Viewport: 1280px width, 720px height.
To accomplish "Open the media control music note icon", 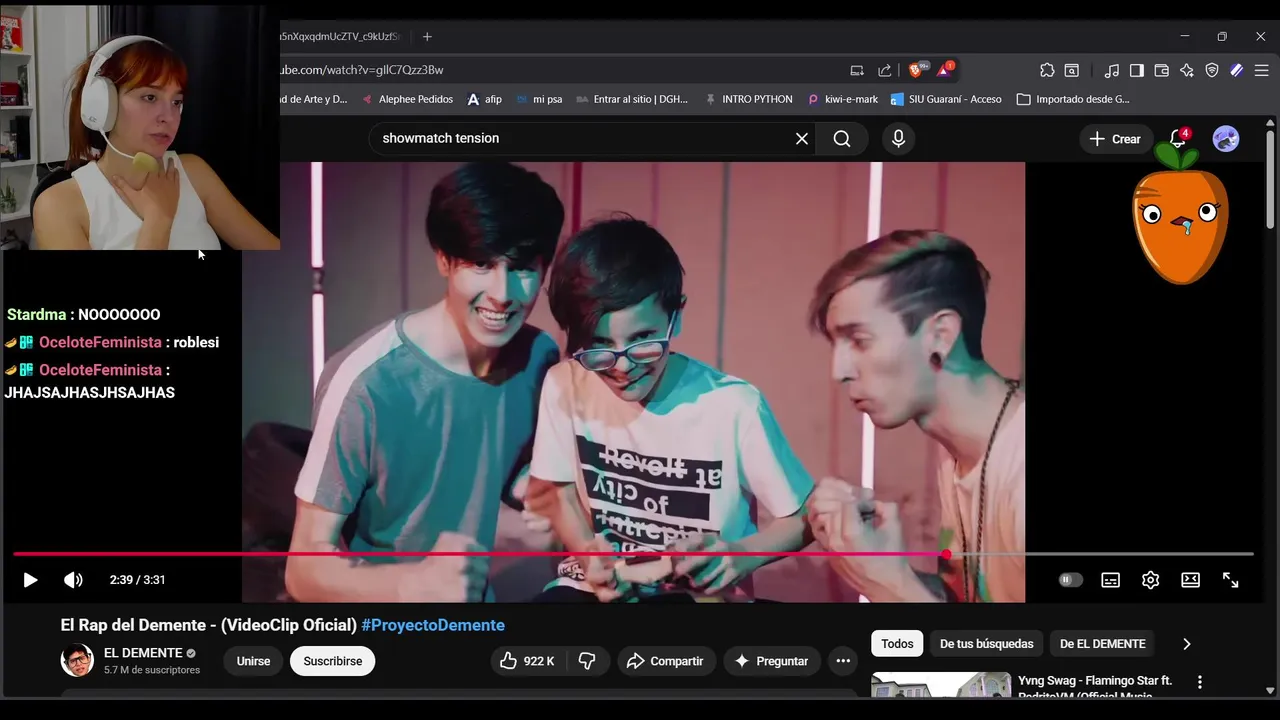I will pyautogui.click(x=1112, y=70).
